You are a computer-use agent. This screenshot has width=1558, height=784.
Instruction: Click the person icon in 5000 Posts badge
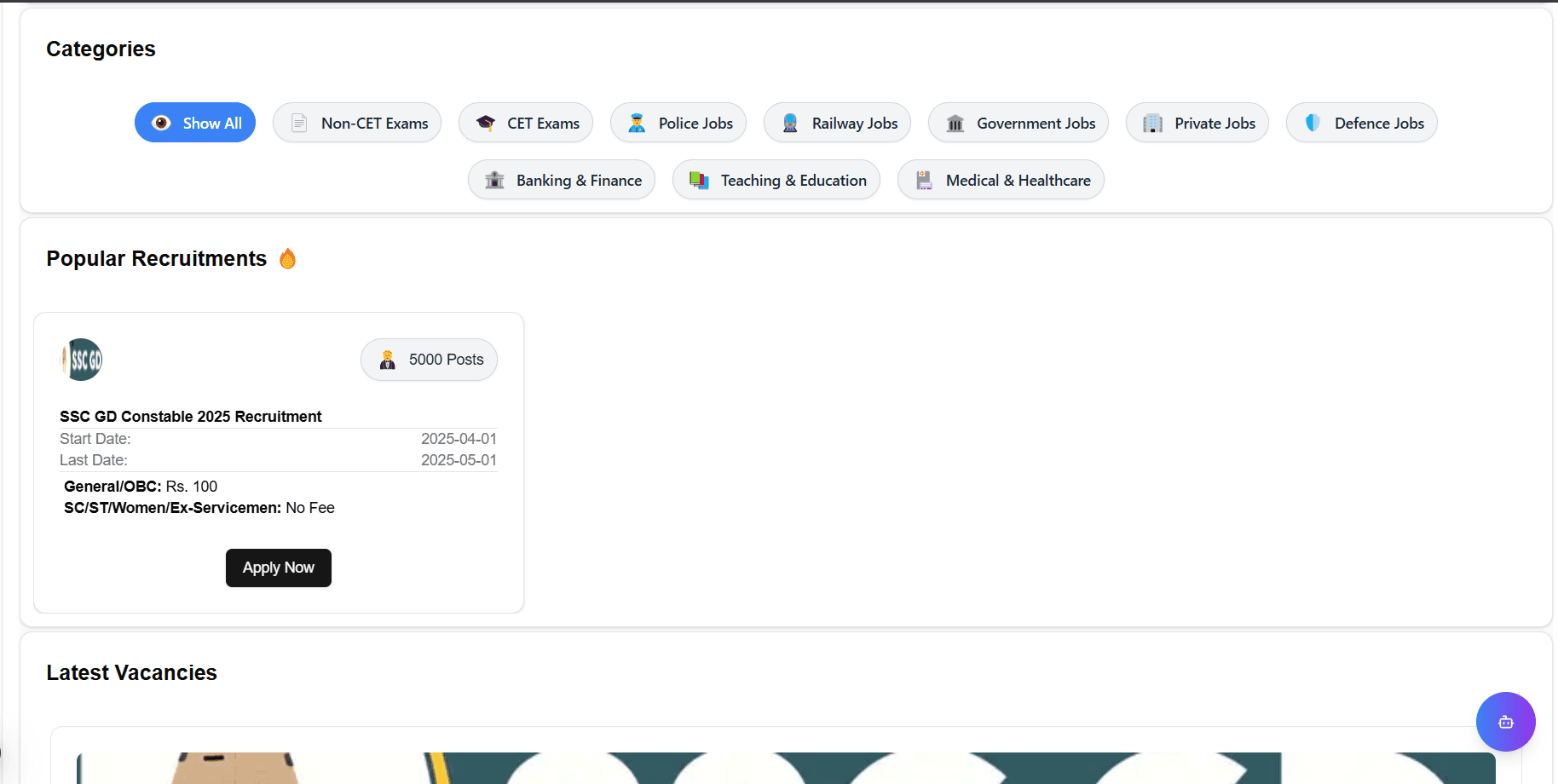[387, 360]
